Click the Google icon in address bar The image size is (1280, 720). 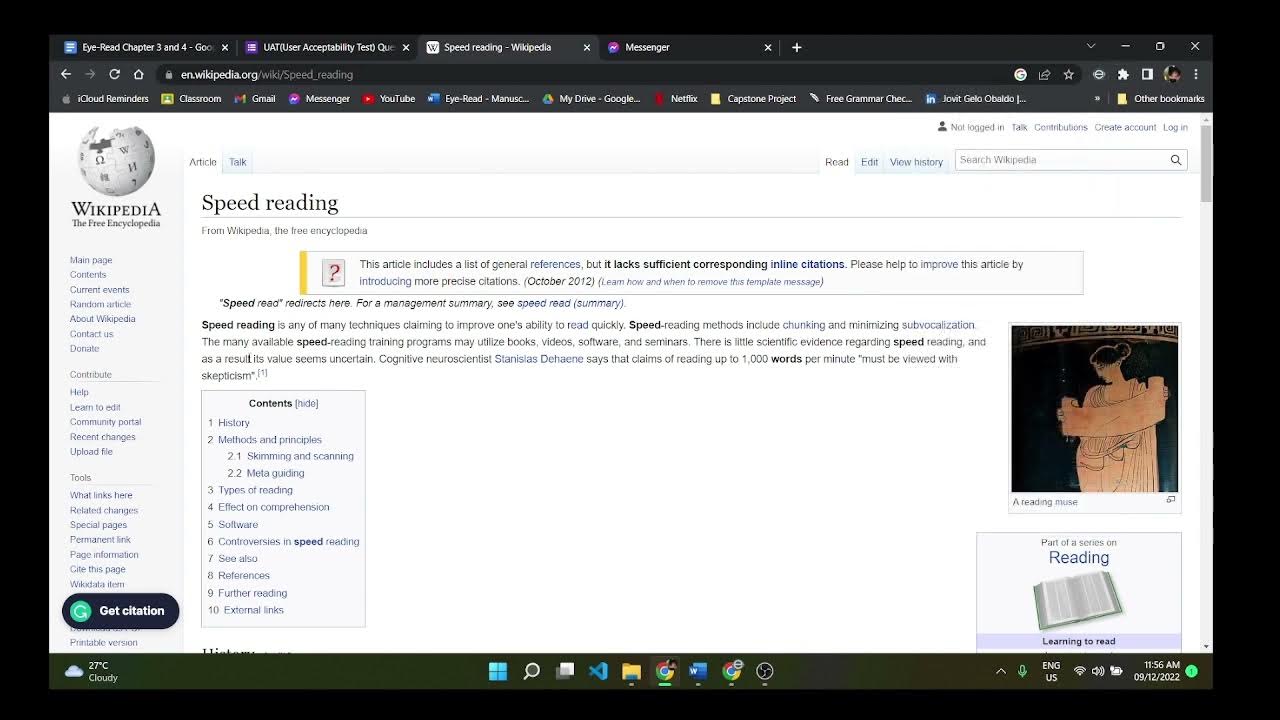click(1020, 74)
